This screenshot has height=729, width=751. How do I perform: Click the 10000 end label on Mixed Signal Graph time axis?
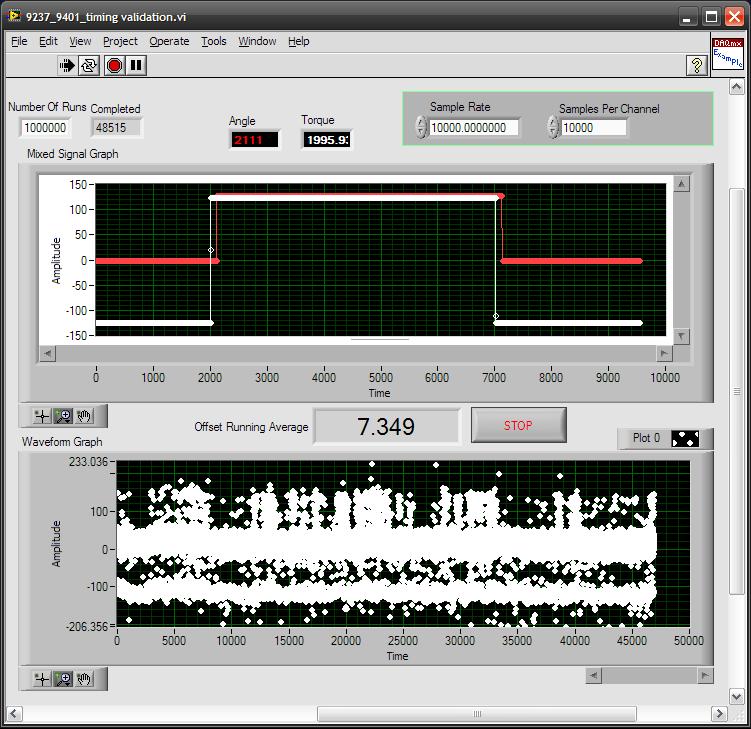tap(665, 377)
